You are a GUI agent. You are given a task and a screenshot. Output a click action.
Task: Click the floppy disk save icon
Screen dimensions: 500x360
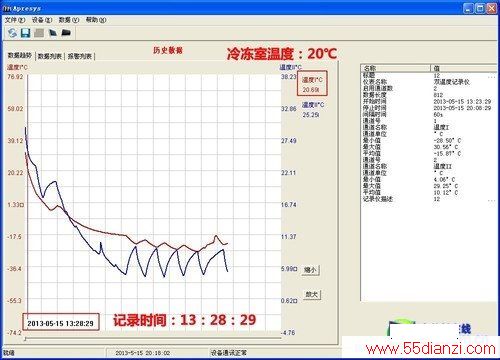point(26,33)
